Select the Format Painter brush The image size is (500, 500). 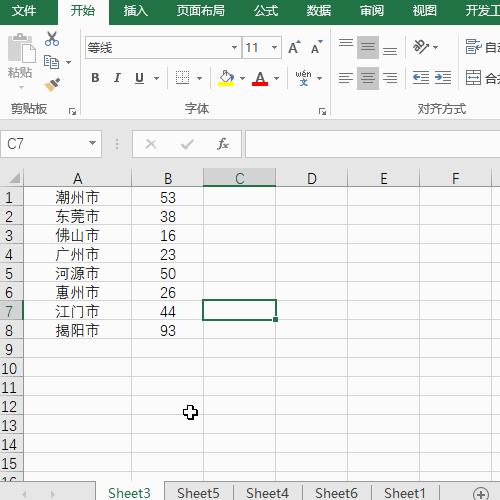coord(52,85)
